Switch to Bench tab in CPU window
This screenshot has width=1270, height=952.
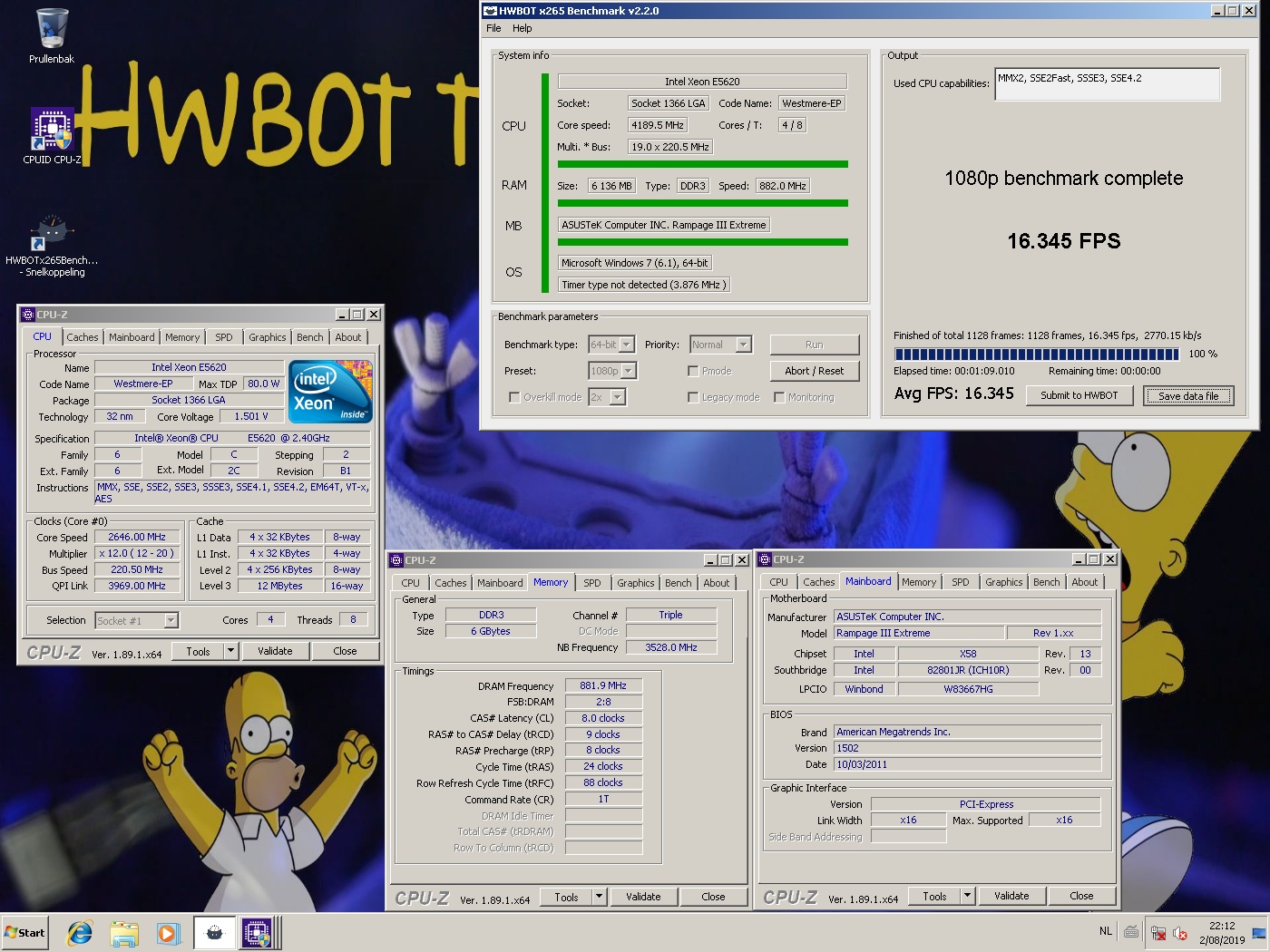310,337
